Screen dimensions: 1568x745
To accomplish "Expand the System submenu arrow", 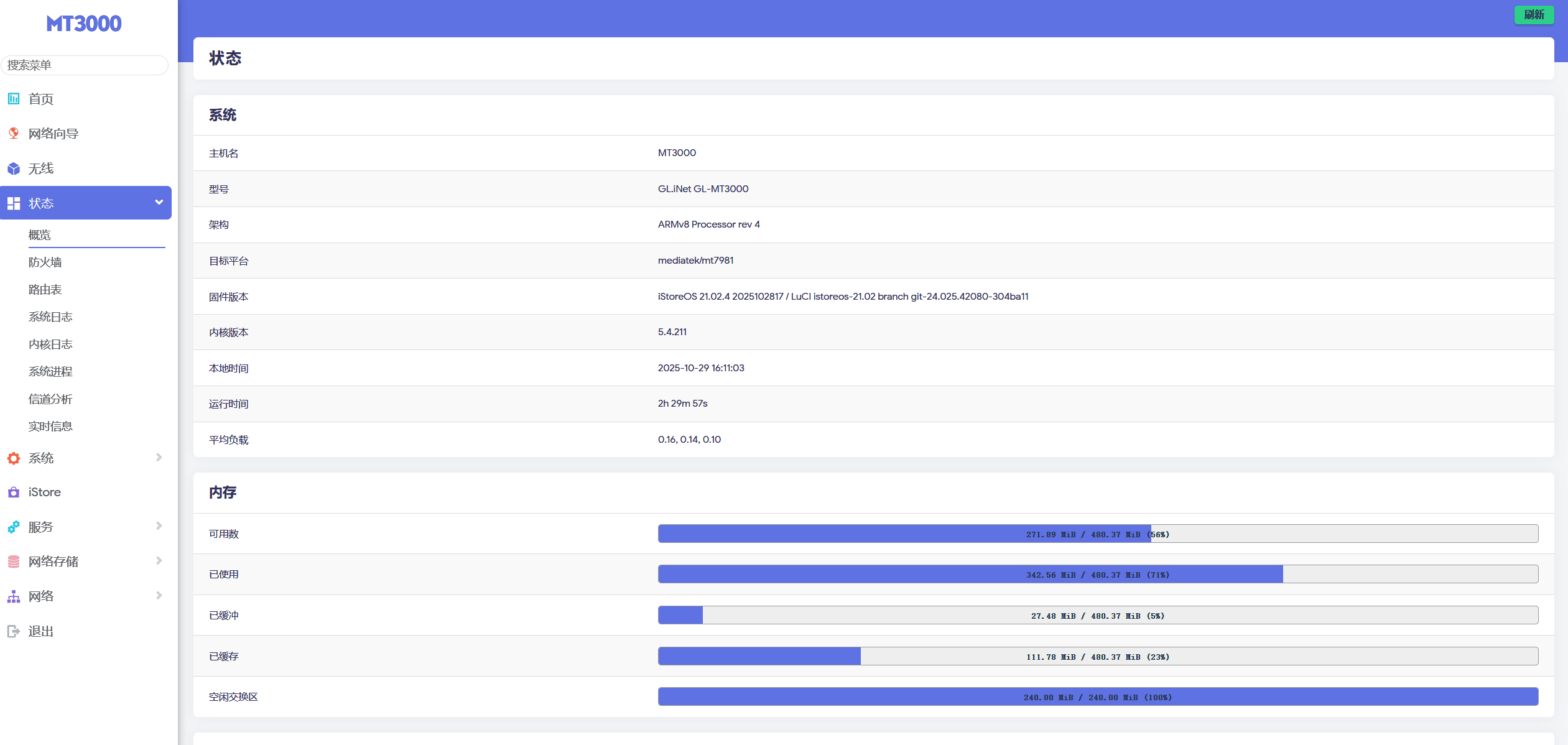I will click(159, 458).
